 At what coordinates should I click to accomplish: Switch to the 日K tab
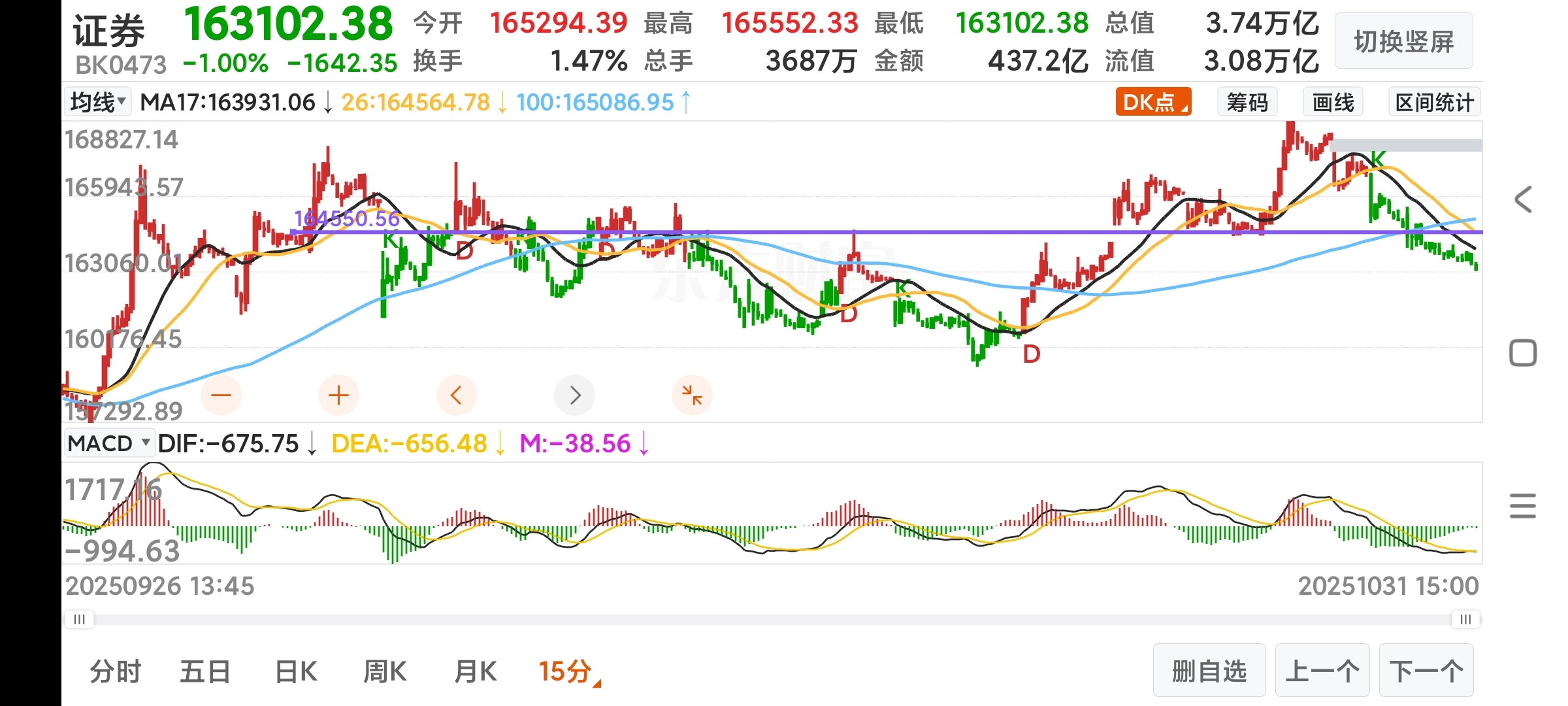tap(296, 672)
